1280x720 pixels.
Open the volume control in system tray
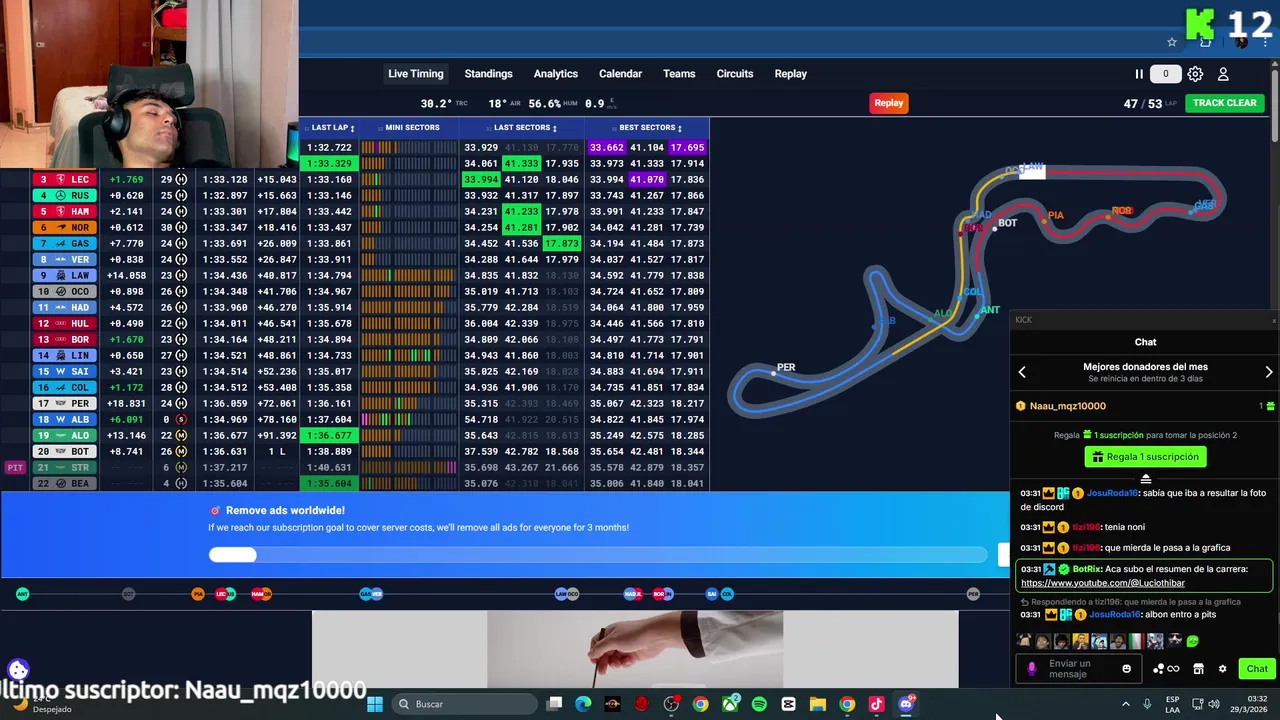click(1214, 704)
